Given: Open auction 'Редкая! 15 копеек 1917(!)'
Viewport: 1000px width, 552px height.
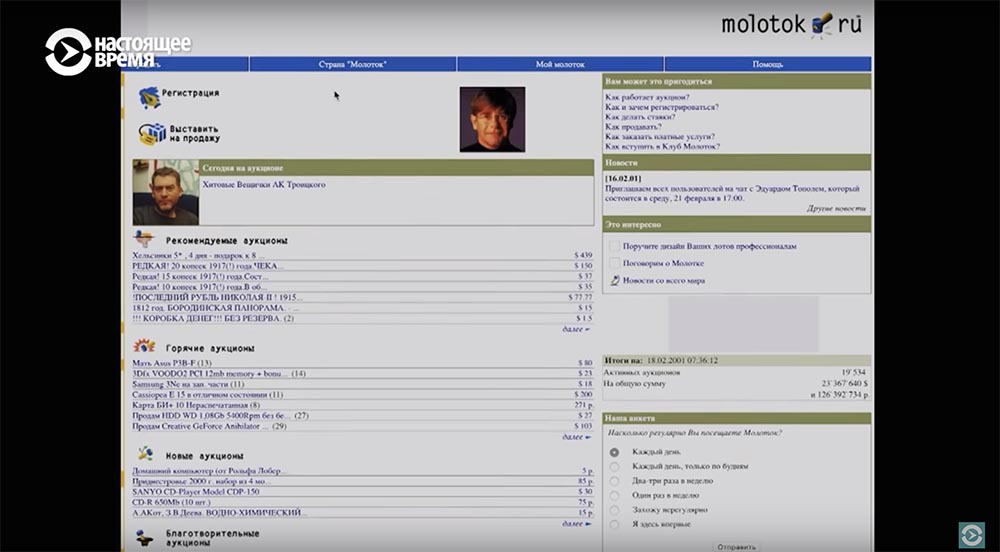Looking at the screenshot, I should coord(200,276).
